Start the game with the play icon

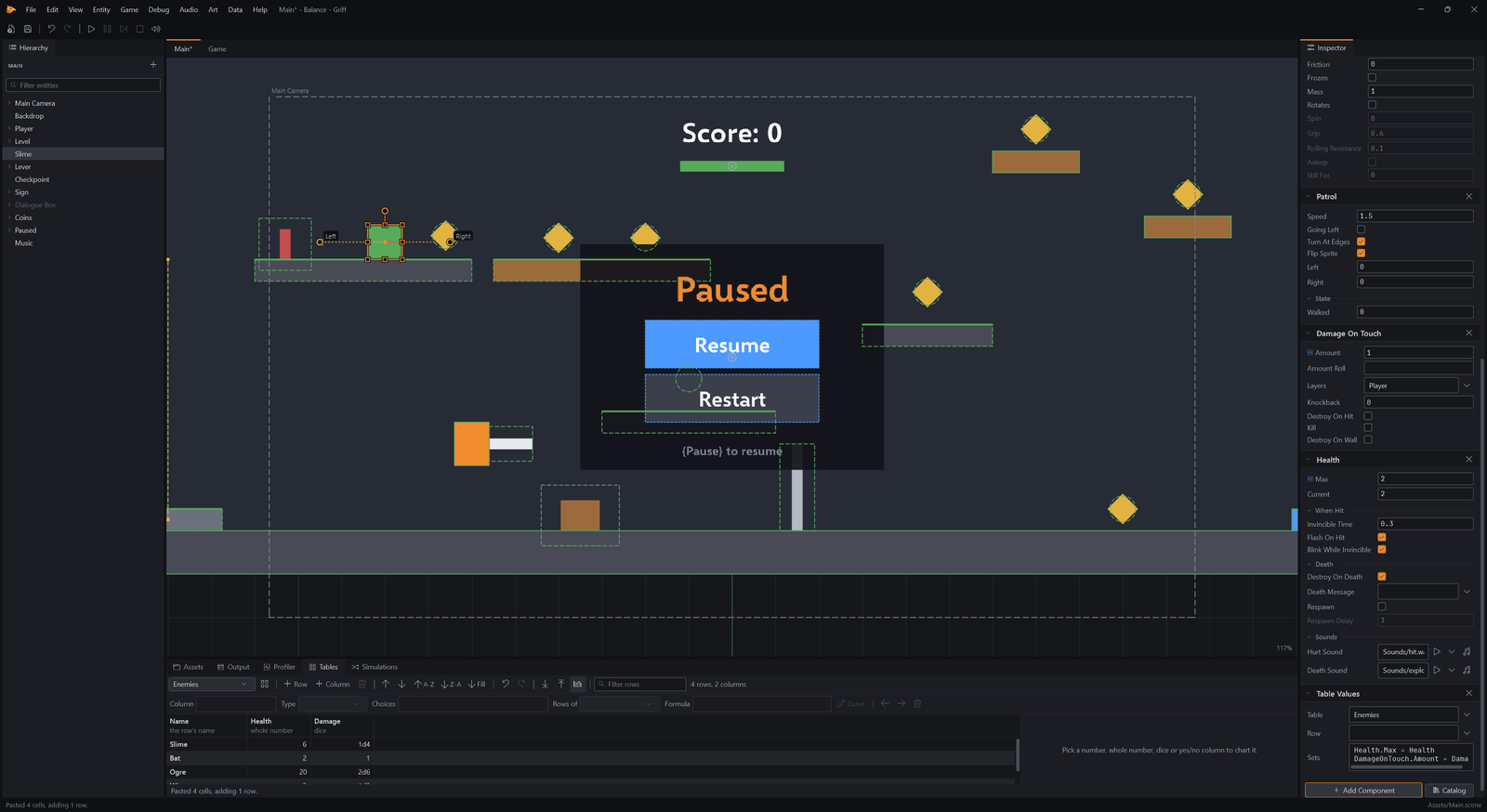[91, 29]
